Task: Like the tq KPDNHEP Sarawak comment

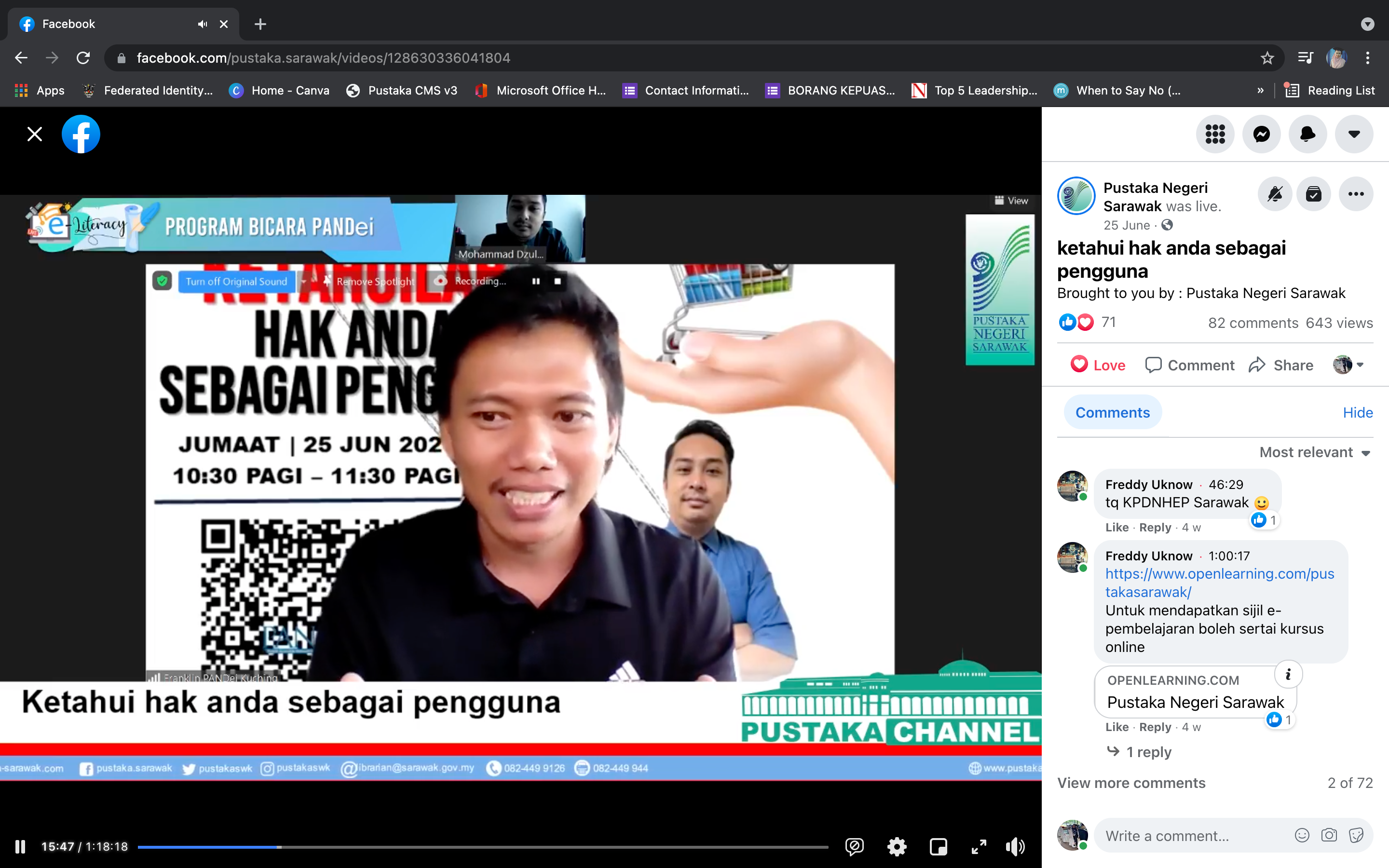Action: click(1117, 527)
